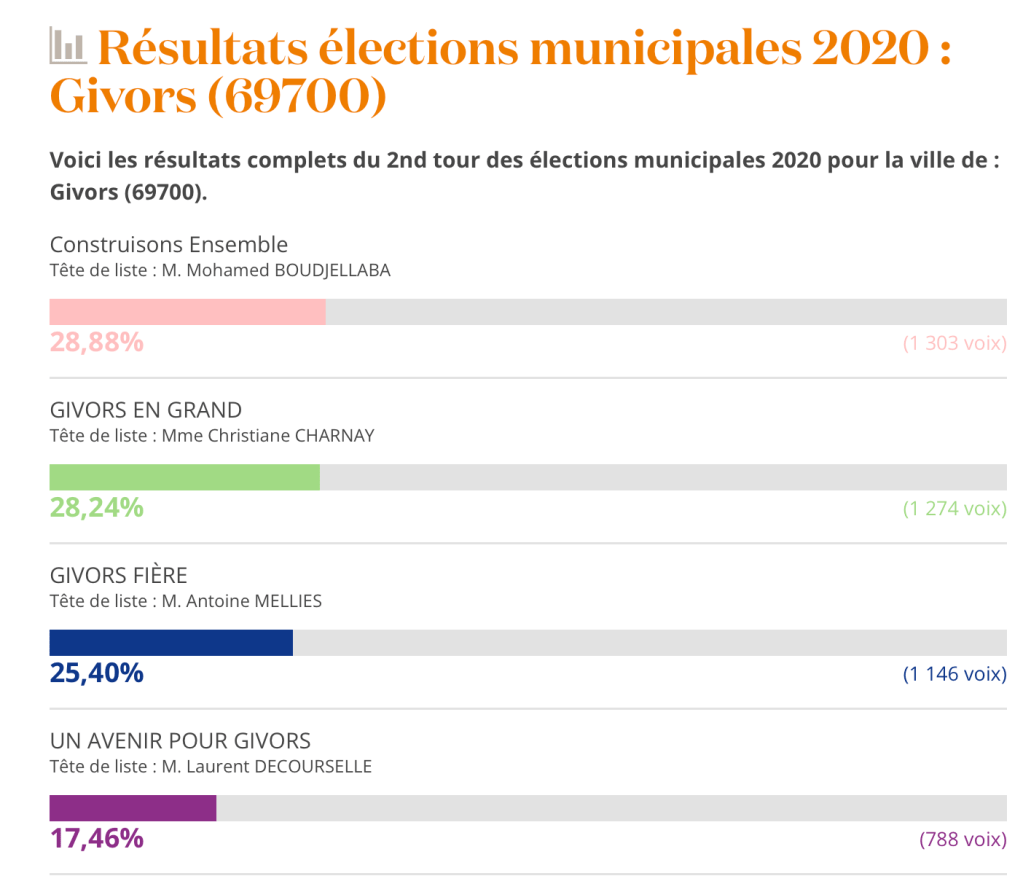Image resolution: width=1023 pixels, height=892 pixels.
Task: Click the 28,24% green percentage
Action: 96,508
